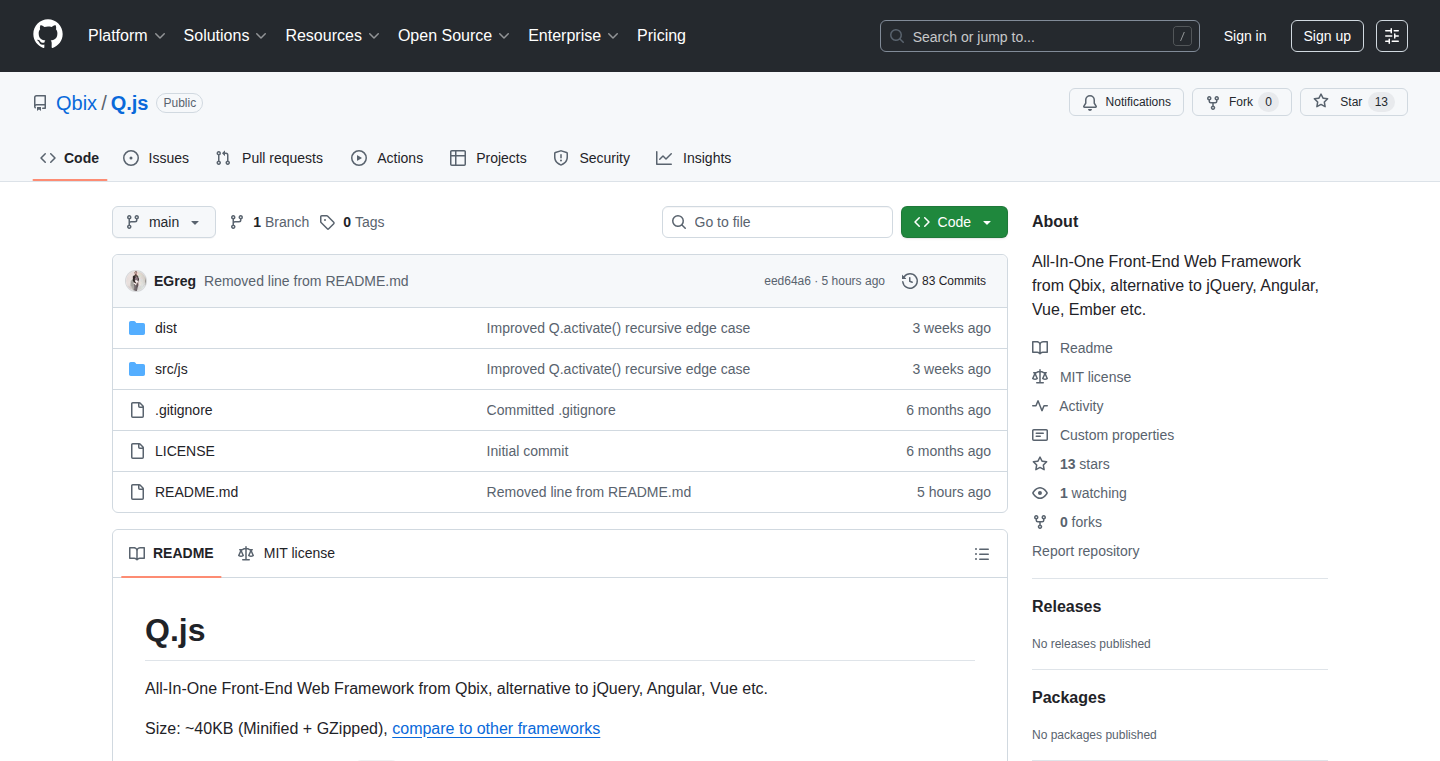Screen dimensions: 1440x761
Task: Click the book icon beside Readme
Action: coord(1040,348)
